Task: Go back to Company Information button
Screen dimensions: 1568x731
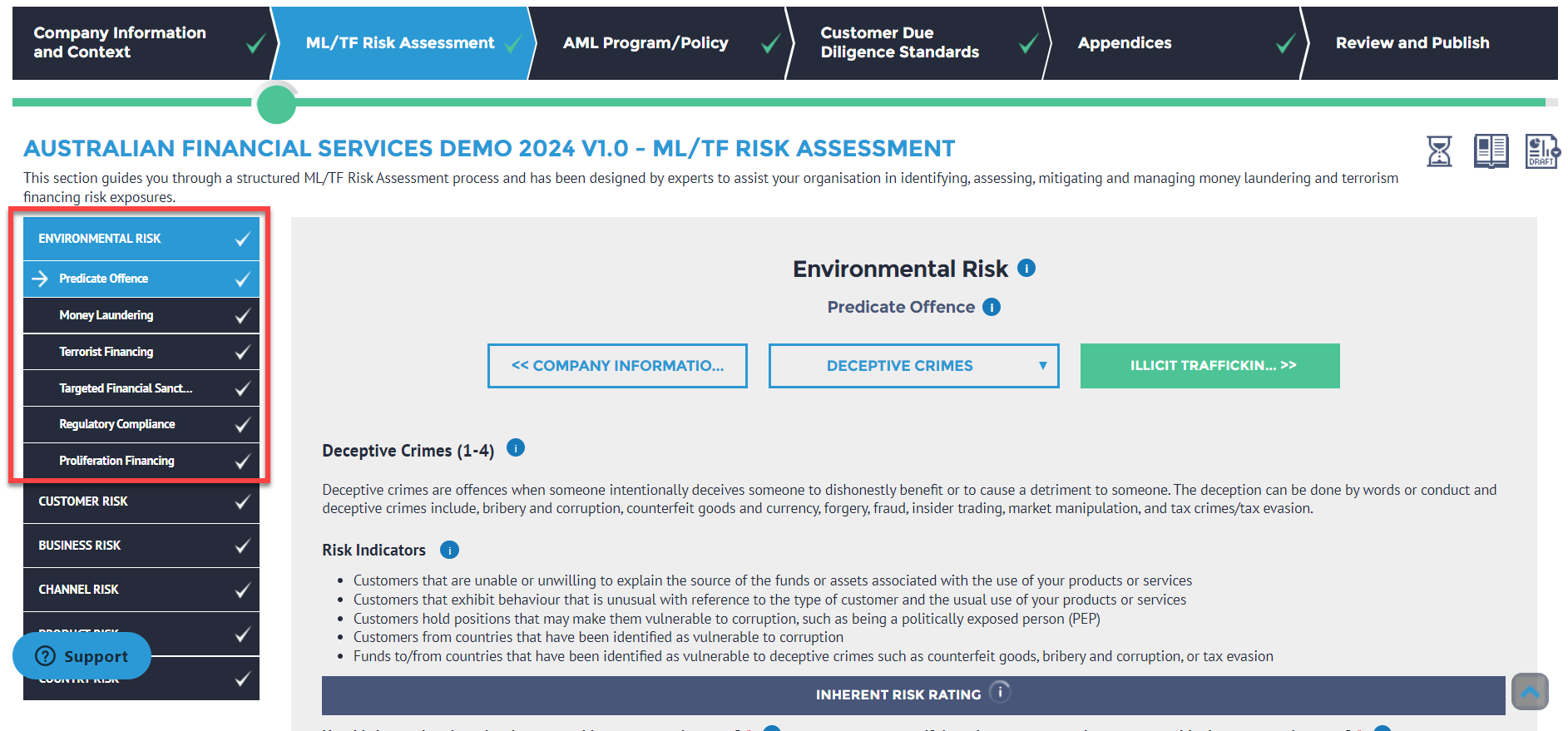Action: coord(617,366)
